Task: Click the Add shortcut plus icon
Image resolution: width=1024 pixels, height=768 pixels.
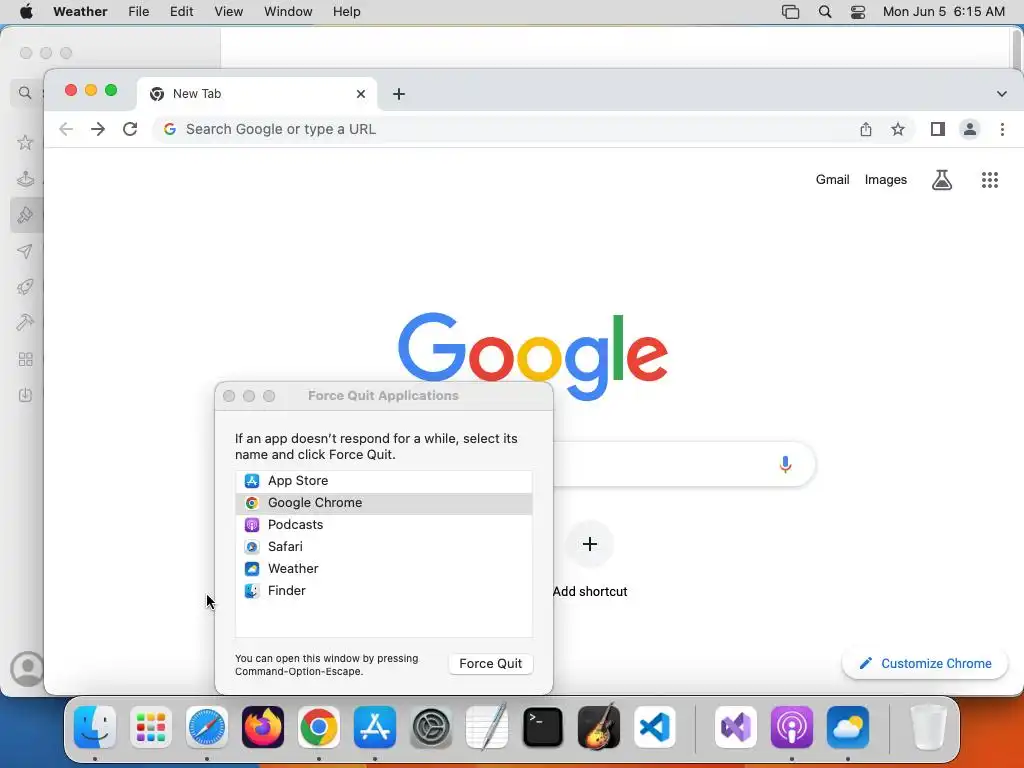Action: click(x=590, y=544)
